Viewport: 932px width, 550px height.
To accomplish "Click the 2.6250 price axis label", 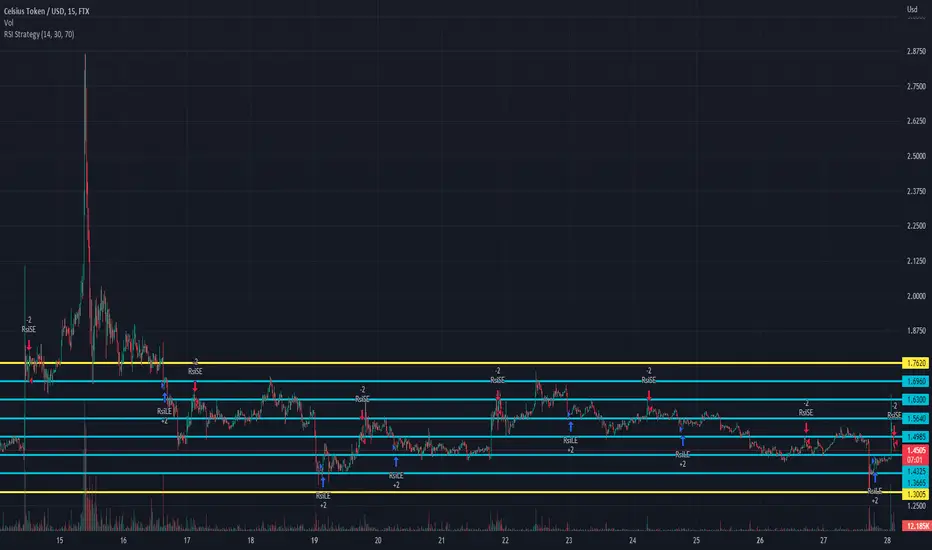I will [x=916, y=121].
